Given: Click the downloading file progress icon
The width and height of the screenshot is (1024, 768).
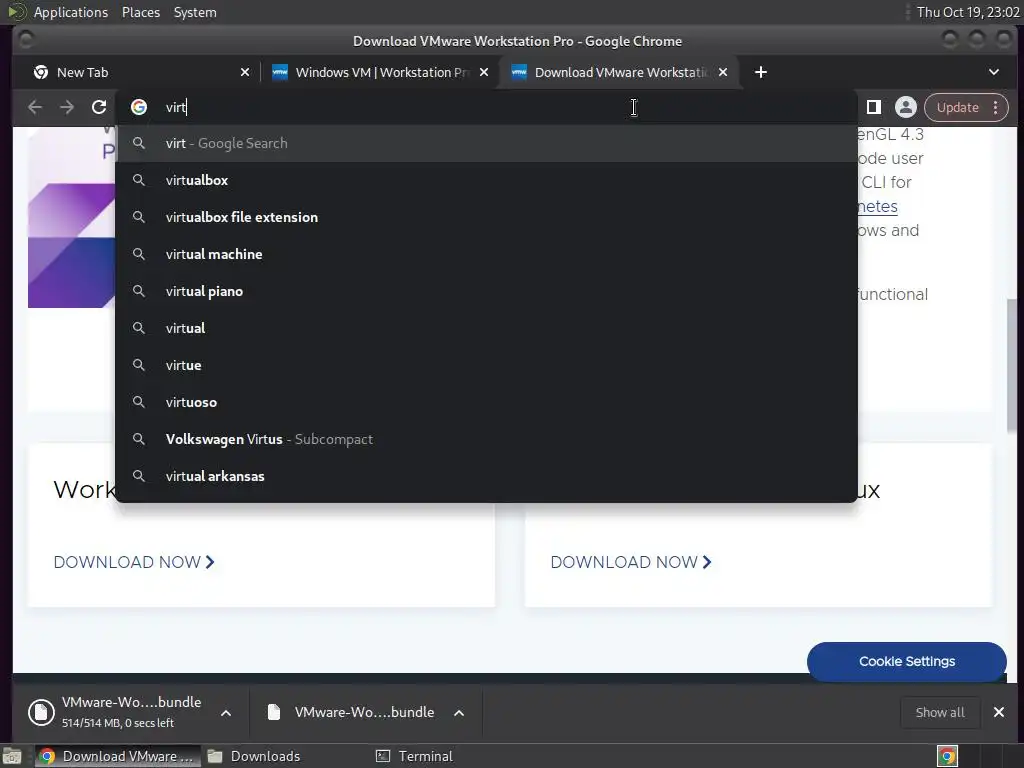Looking at the screenshot, I should coord(40,712).
